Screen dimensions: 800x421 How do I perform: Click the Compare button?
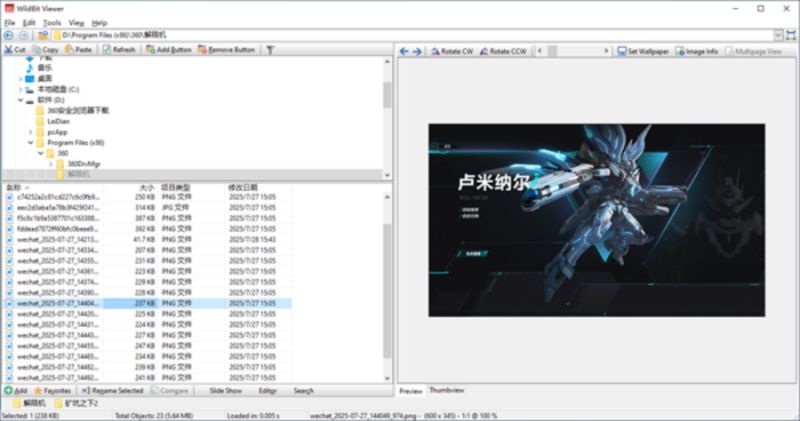pyautogui.click(x=169, y=390)
